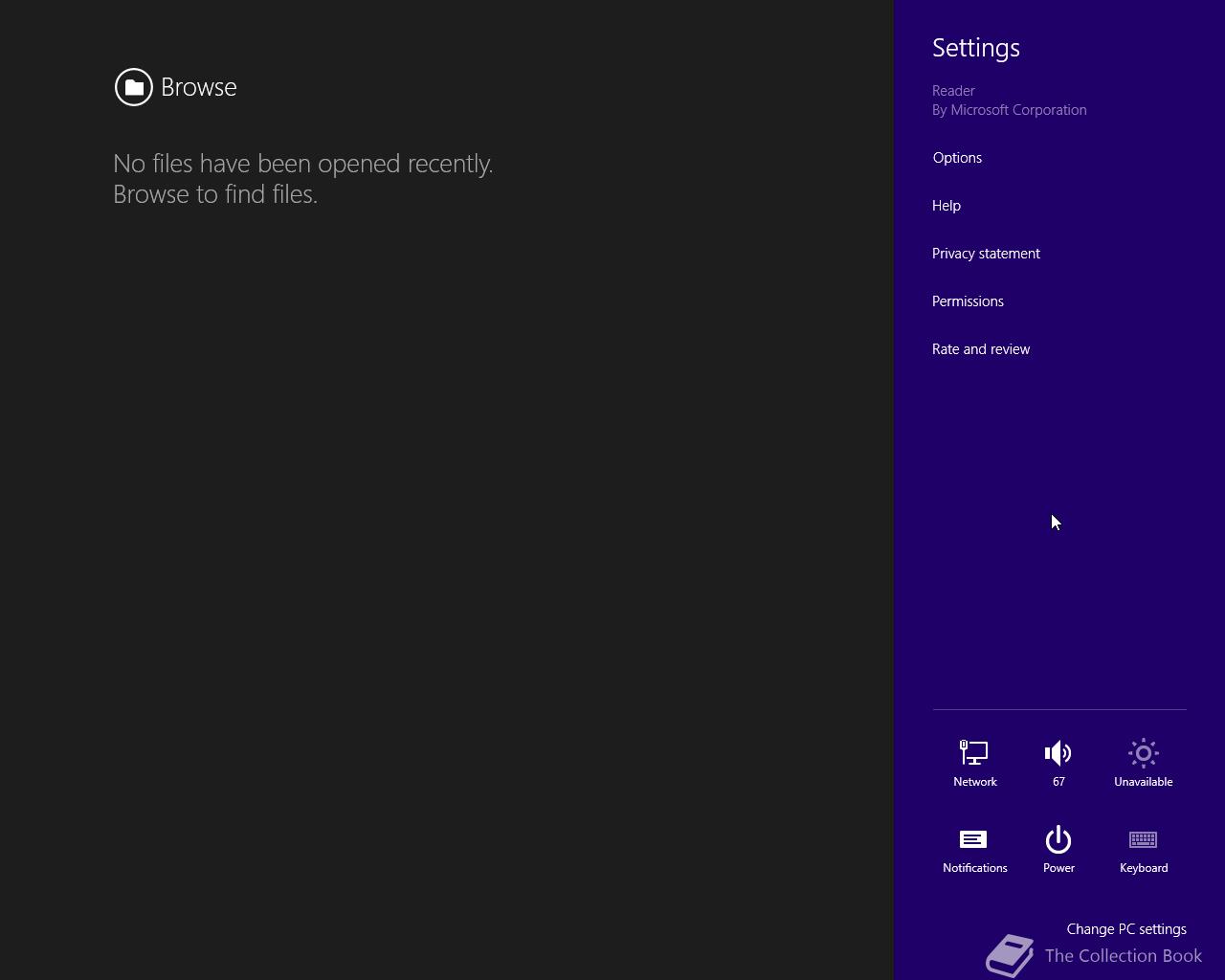Open the Power options icon

pos(1058,839)
